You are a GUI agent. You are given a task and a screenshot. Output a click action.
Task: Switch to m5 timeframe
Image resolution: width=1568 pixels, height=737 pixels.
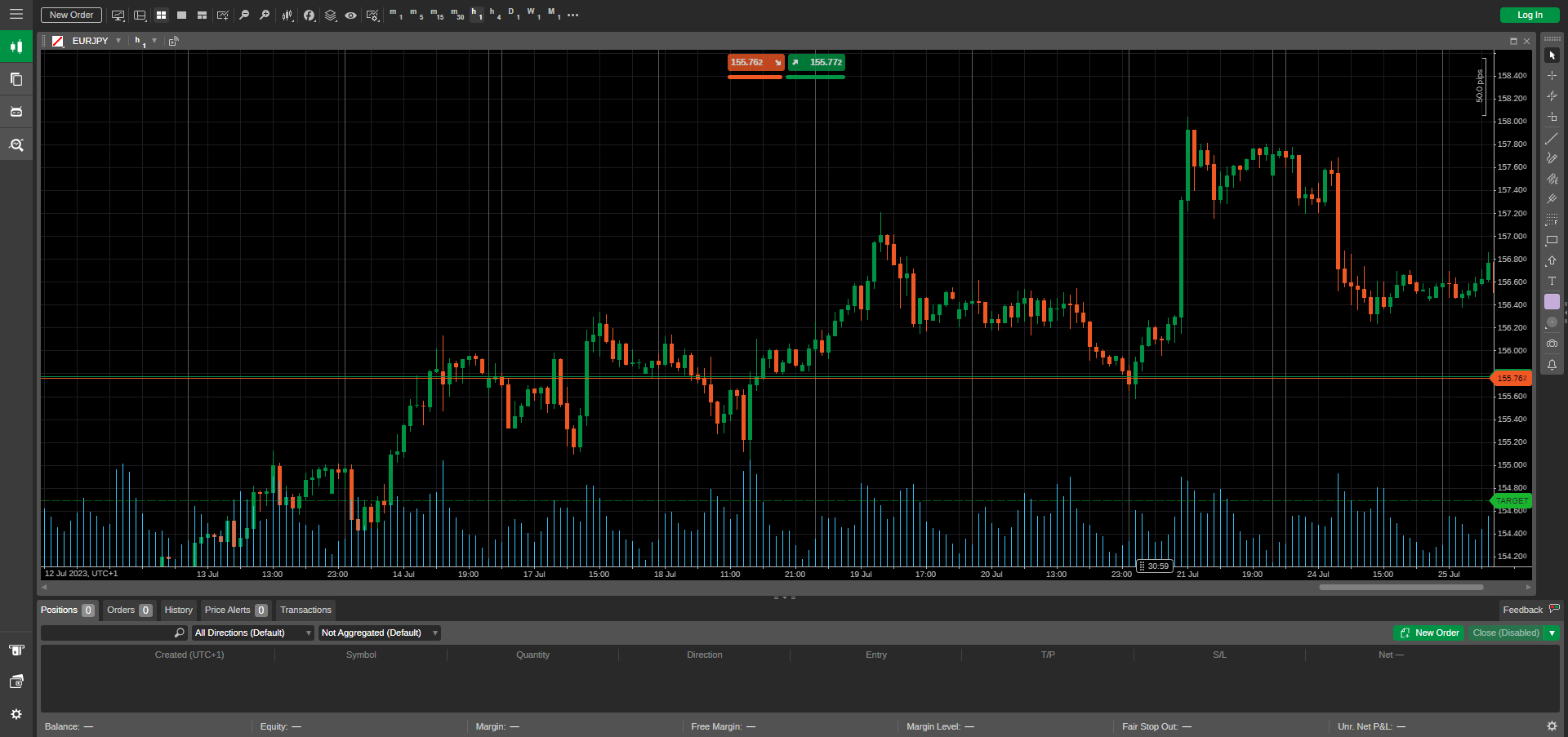[x=416, y=14]
